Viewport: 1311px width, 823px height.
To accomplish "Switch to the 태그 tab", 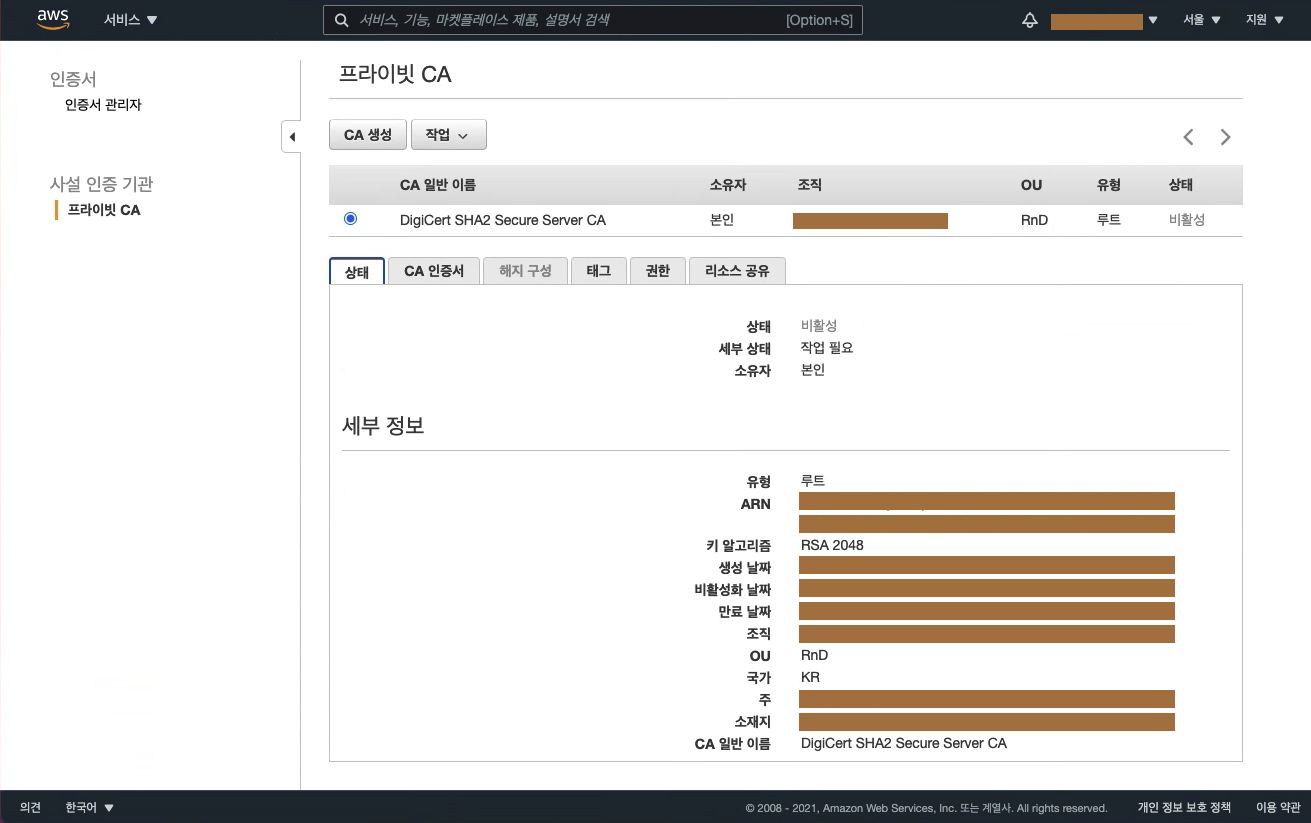I will (598, 271).
